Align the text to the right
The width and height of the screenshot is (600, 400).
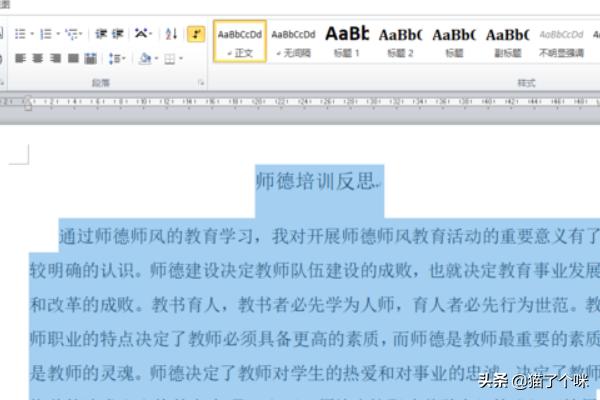pos(55,58)
